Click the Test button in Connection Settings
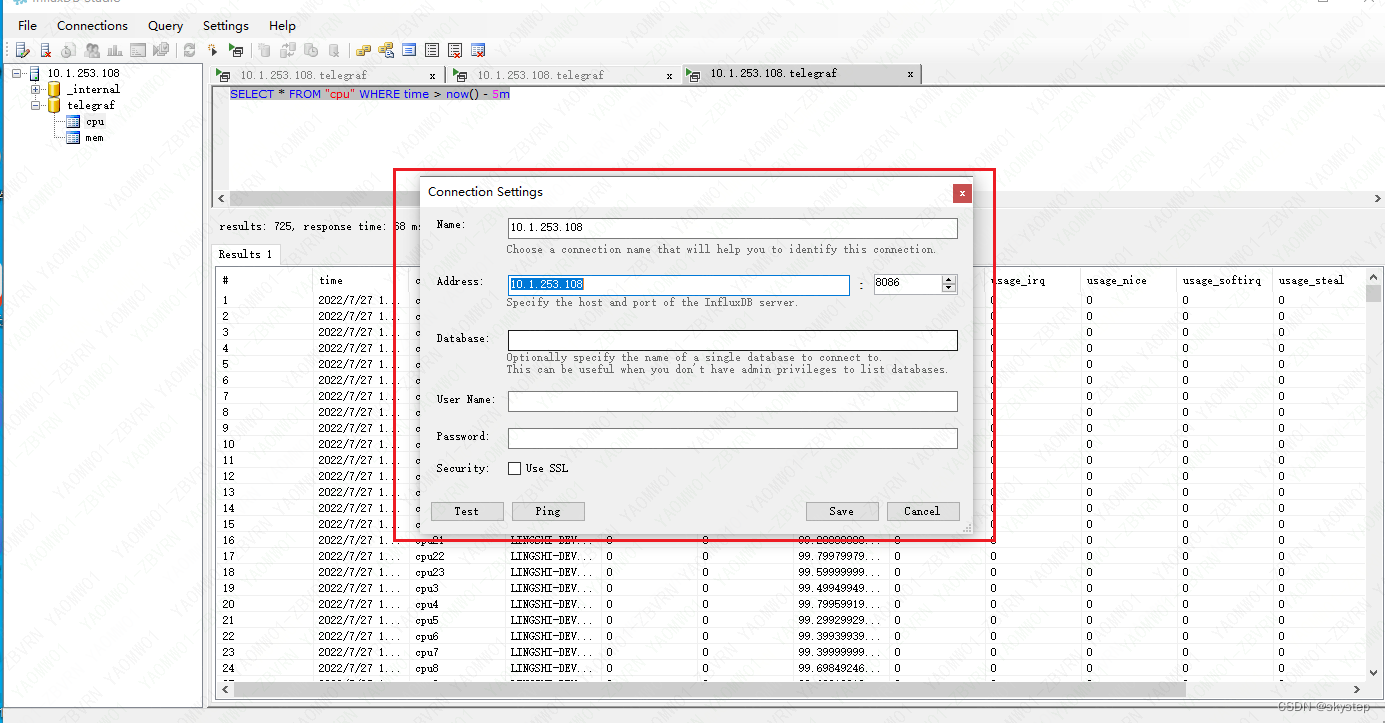1385x723 pixels. click(x=467, y=511)
